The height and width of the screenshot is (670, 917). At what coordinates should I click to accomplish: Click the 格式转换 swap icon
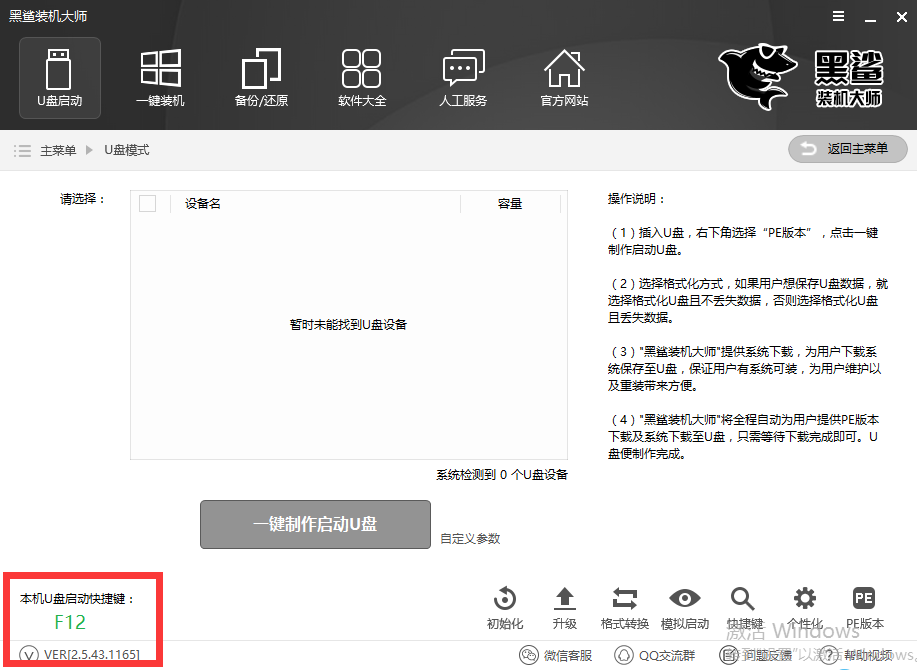(x=625, y=598)
